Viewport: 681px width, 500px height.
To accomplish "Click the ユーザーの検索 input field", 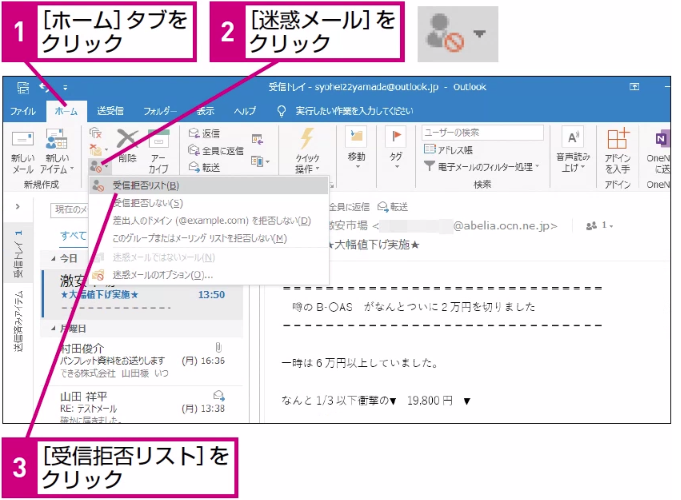I will coord(483,133).
